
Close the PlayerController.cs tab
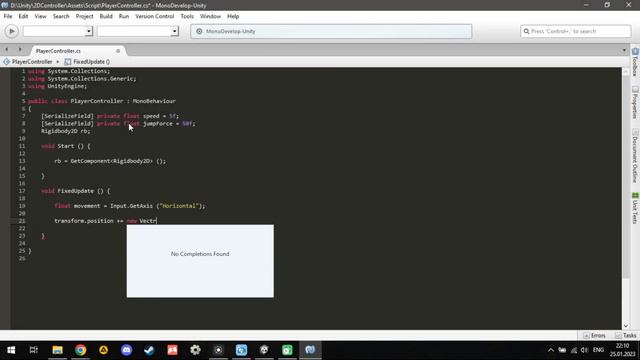click(118, 51)
